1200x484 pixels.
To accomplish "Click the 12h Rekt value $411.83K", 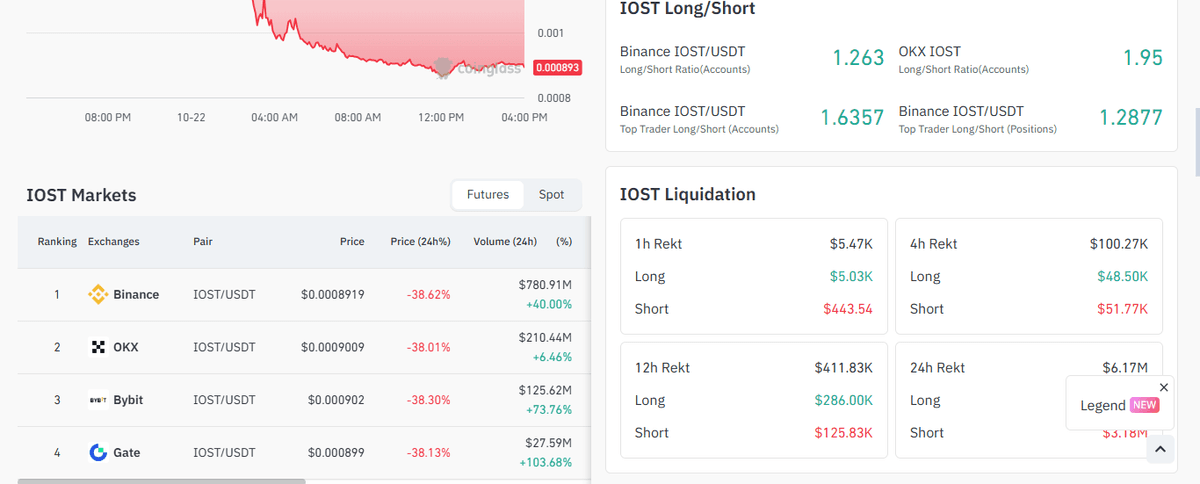I will pyautogui.click(x=844, y=368).
